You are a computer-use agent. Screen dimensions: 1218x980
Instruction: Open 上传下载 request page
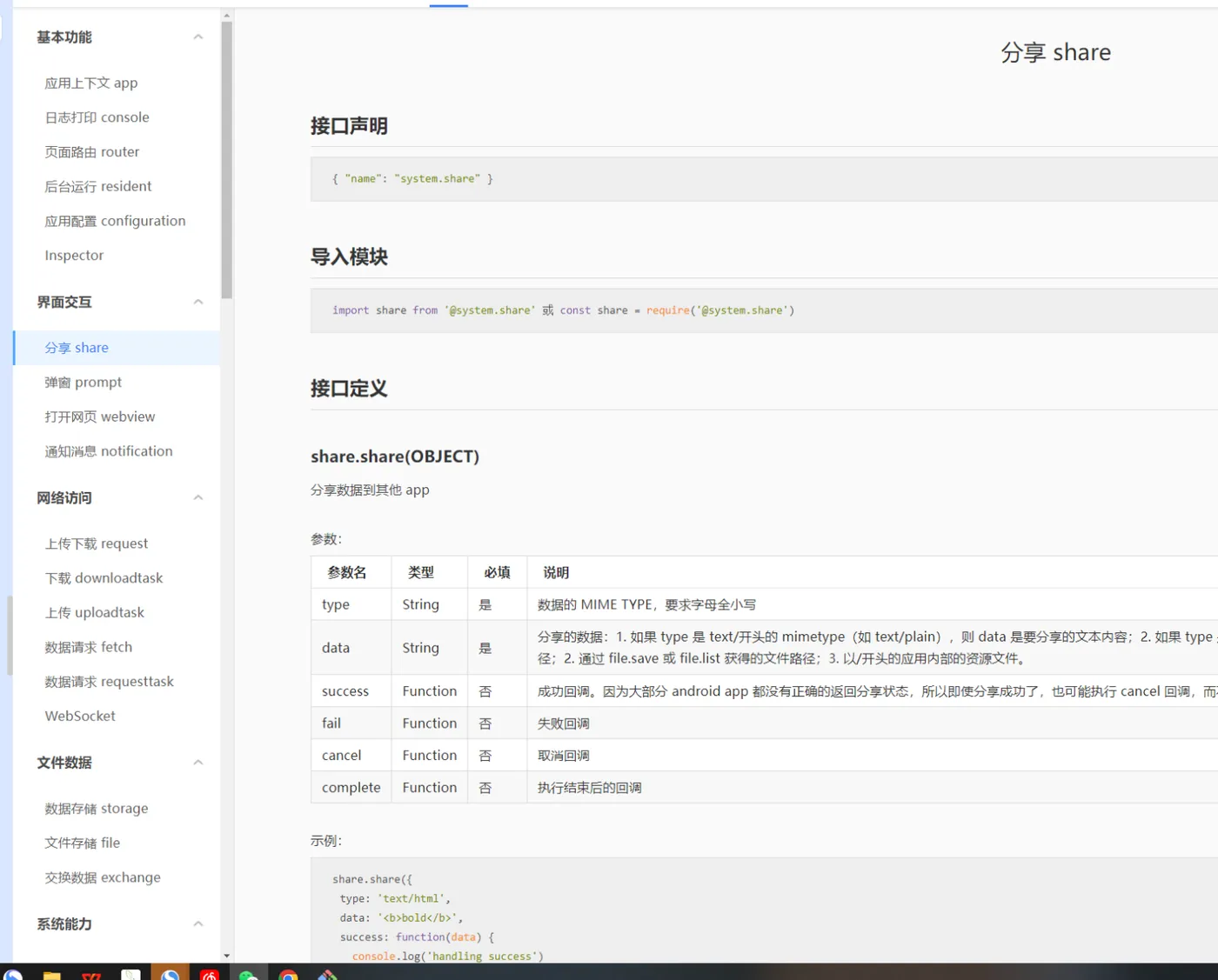96,543
